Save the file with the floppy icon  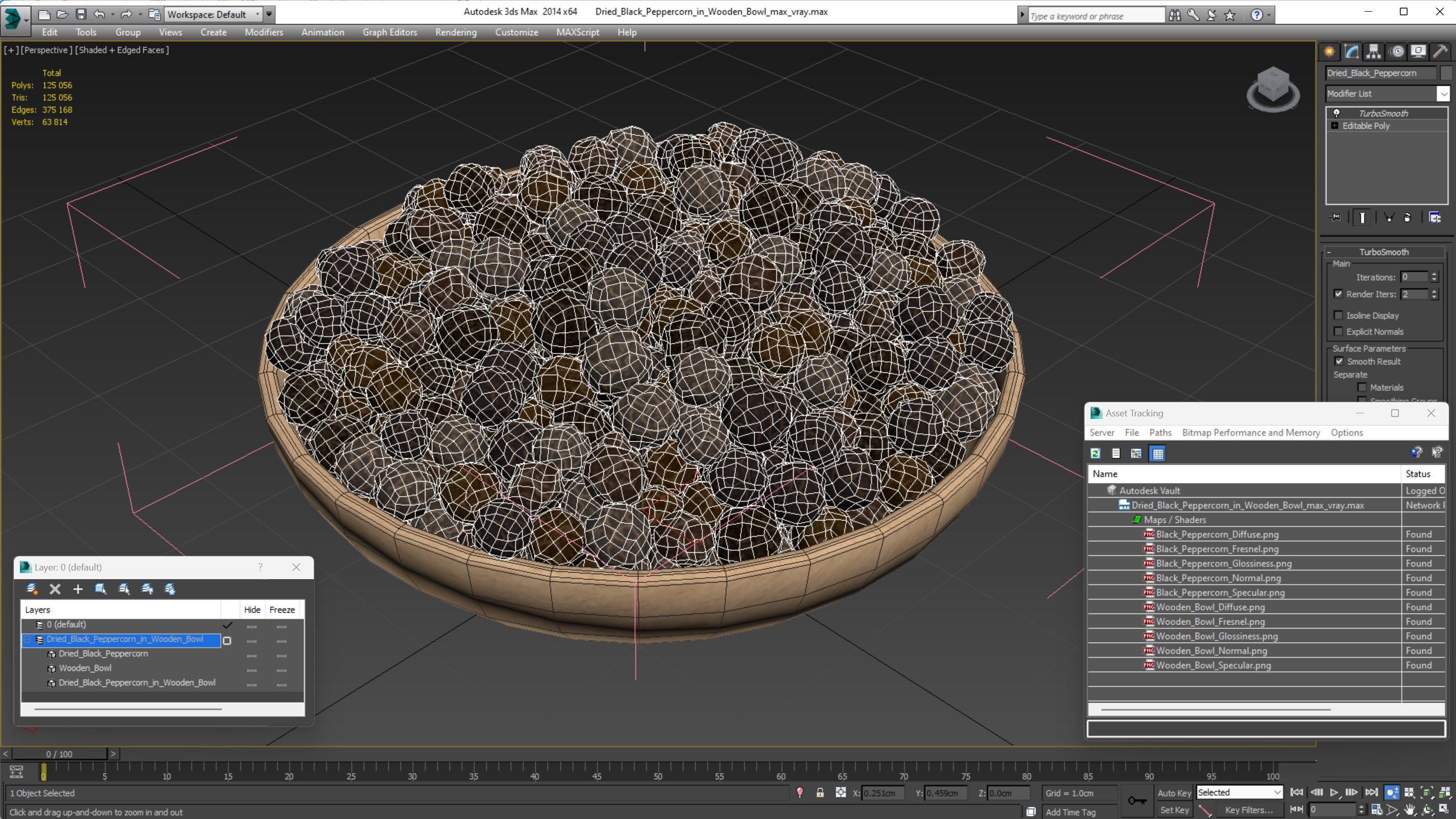[x=81, y=14]
